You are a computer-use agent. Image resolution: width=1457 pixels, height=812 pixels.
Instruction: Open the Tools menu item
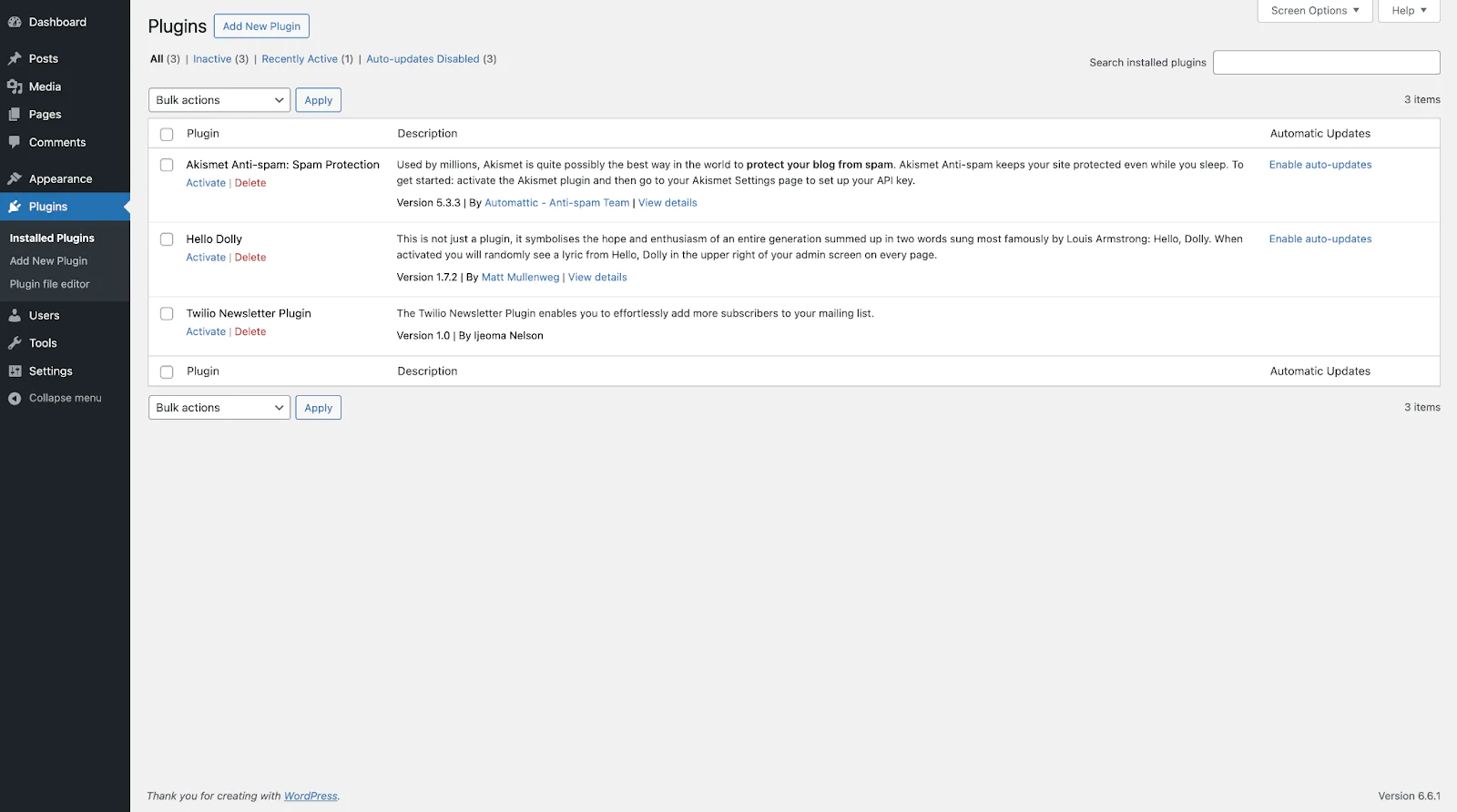43,343
